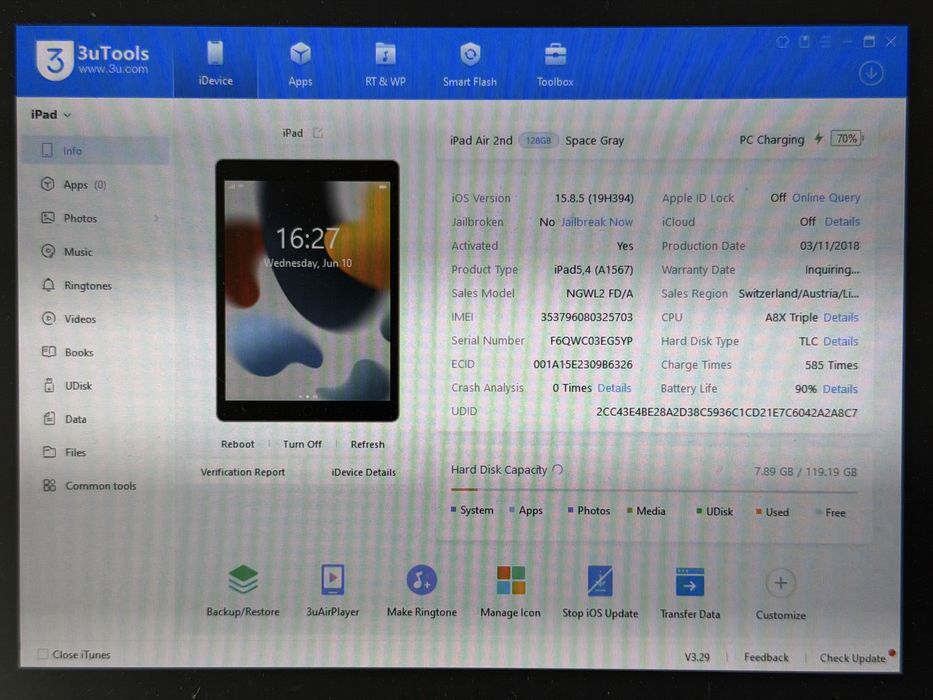Click the version label V3.29
This screenshot has height=700, width=933.
697,657
